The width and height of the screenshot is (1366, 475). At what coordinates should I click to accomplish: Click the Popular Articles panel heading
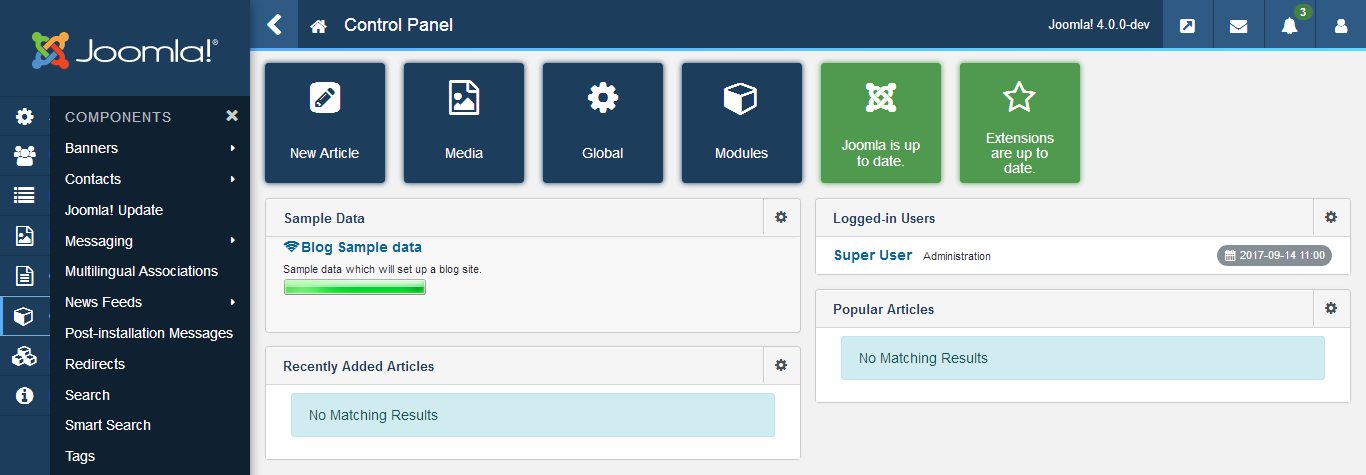pos(884,310)
